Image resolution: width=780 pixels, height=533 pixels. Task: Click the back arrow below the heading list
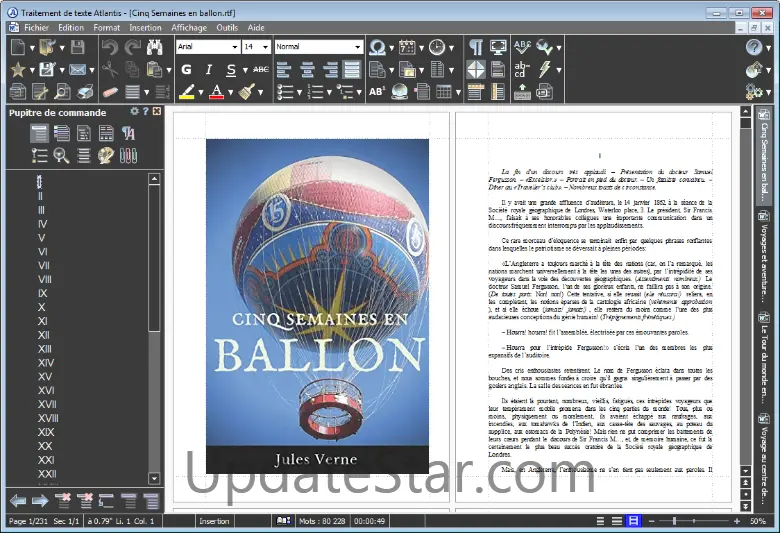coord(18,501)
